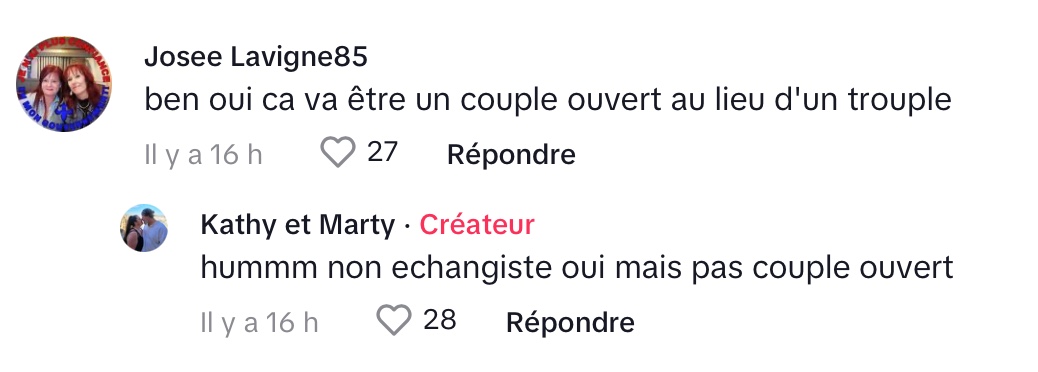Visit the Kathy et Marty username link

point(297,225)
